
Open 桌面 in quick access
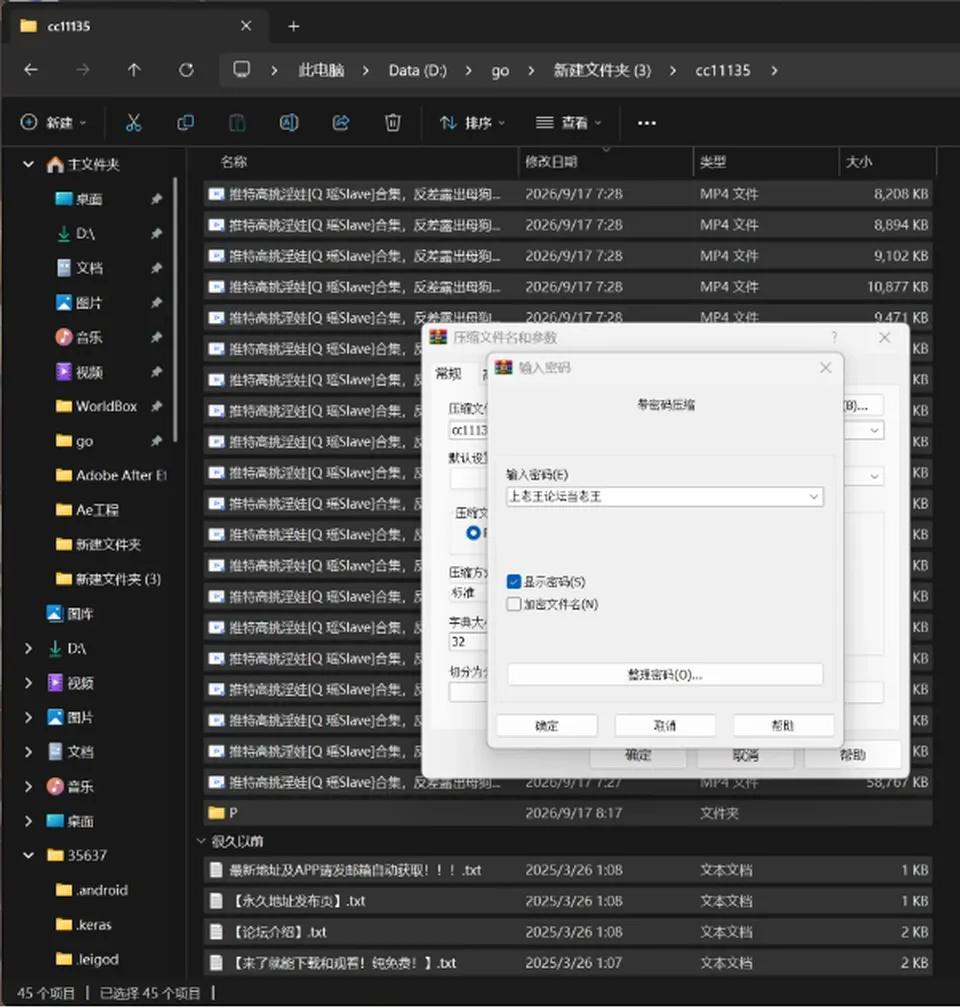click(x=89, y=199)
